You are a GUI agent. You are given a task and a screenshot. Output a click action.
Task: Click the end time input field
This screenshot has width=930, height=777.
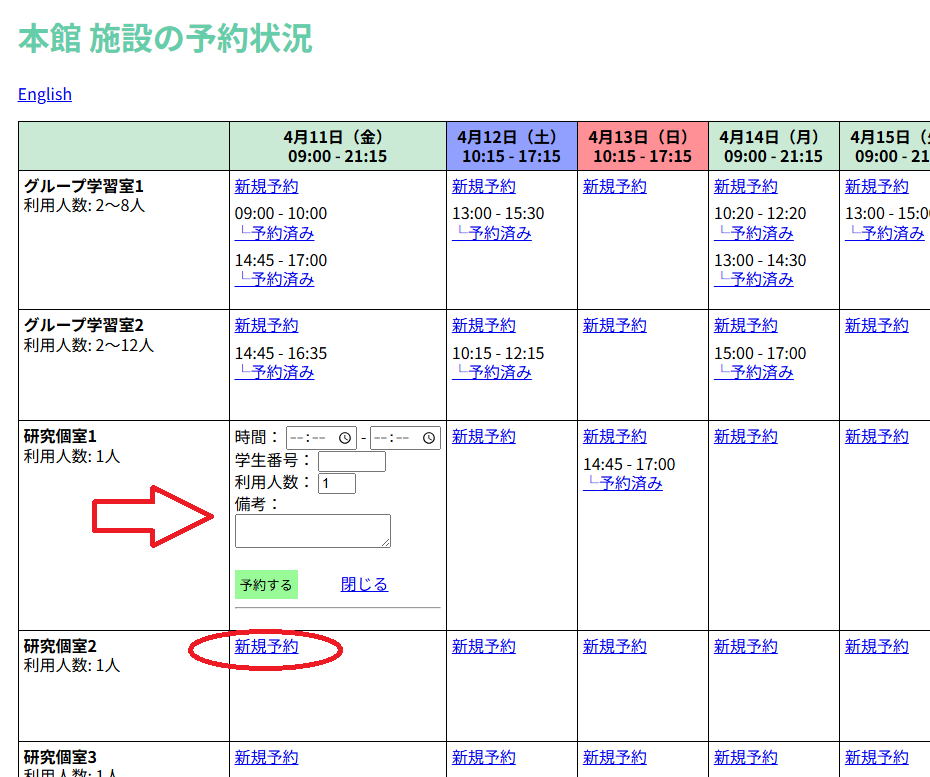pos(396,438)
